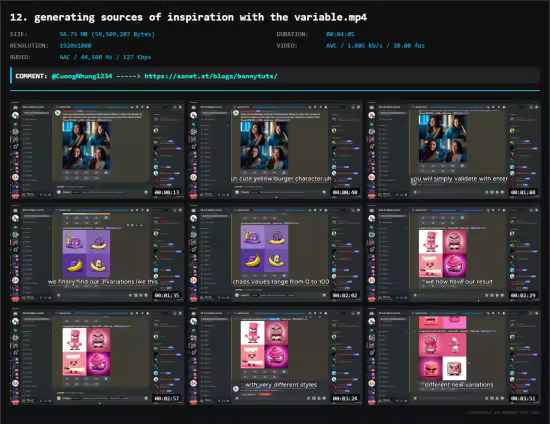The width and height of the screenshot is (550, 424).
Task: Open the thumbnail stamped 00:00:40
Action: pyautogui.click(x=275, y=150)
